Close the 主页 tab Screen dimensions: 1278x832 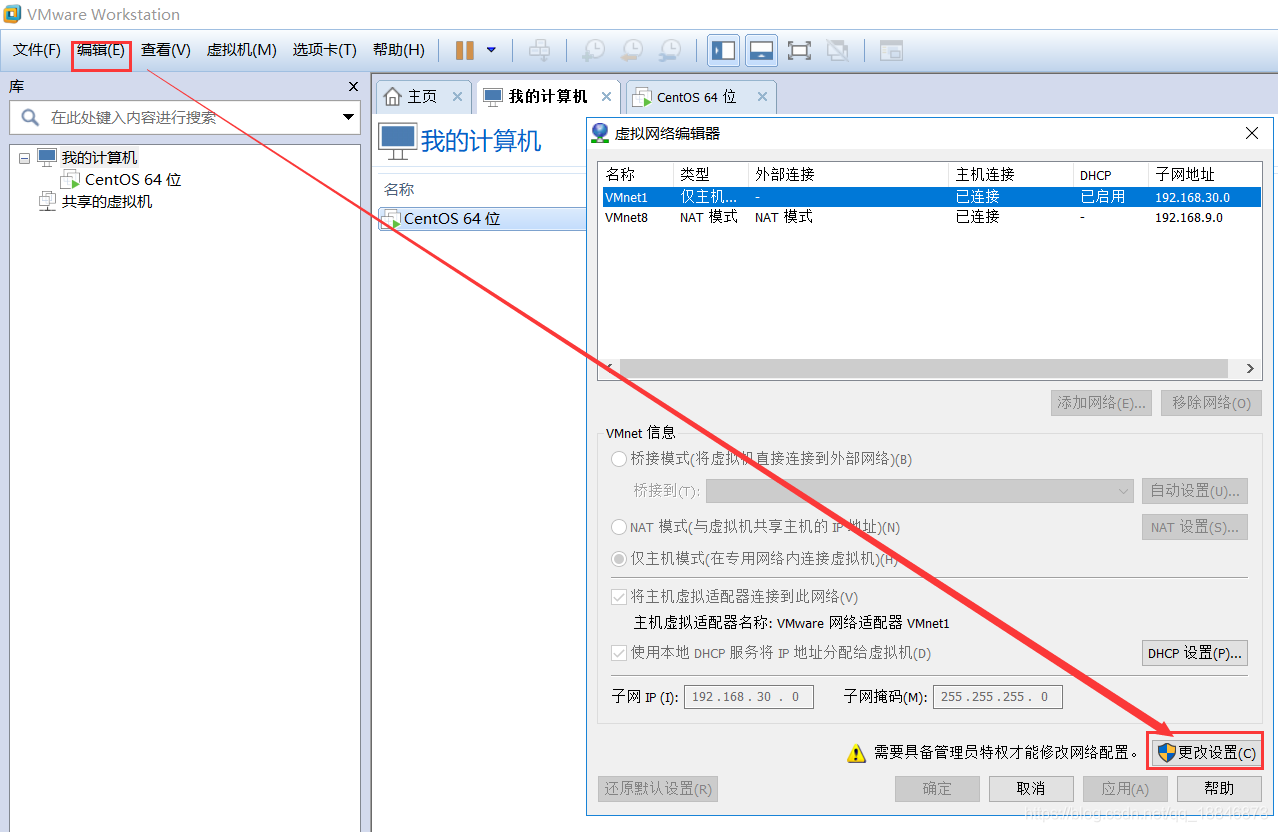coord(457,97)
